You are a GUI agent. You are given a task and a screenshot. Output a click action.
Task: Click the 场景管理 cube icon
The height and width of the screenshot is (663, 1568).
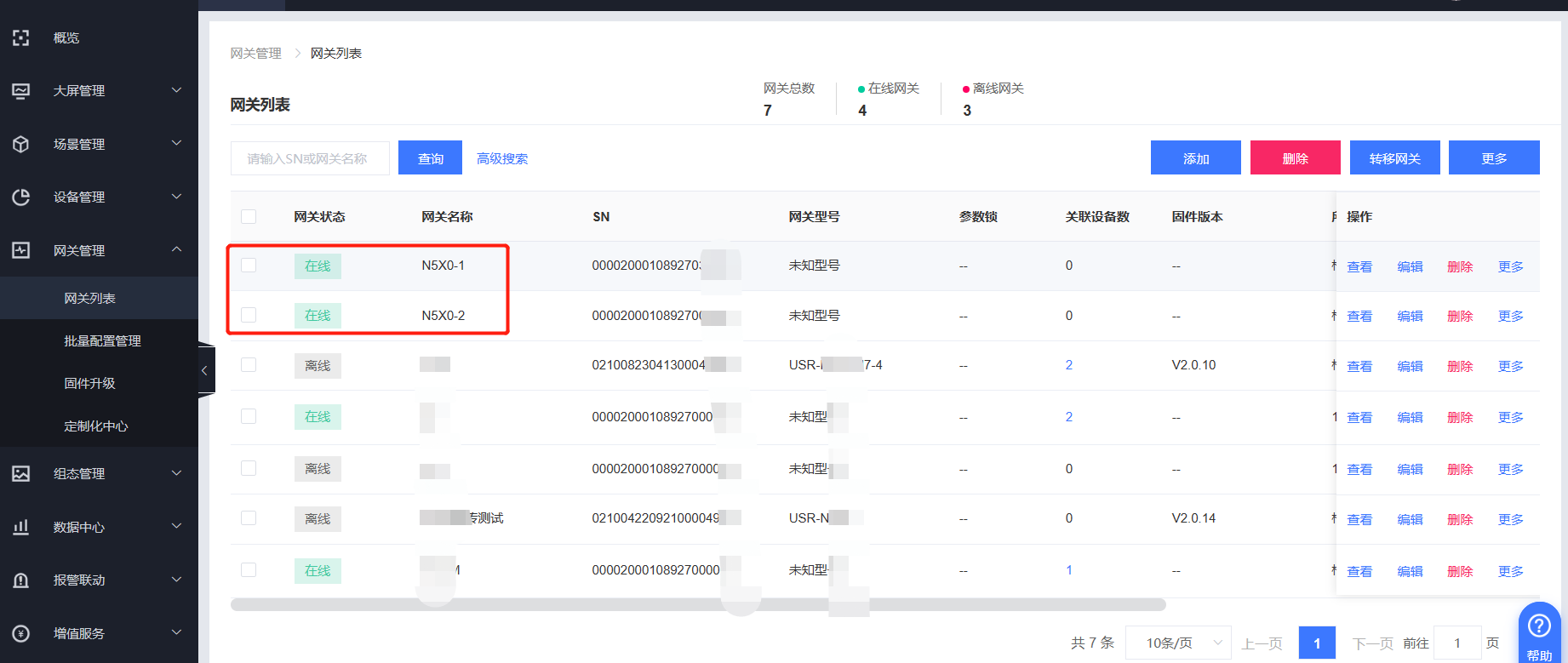tap(21, 144)
